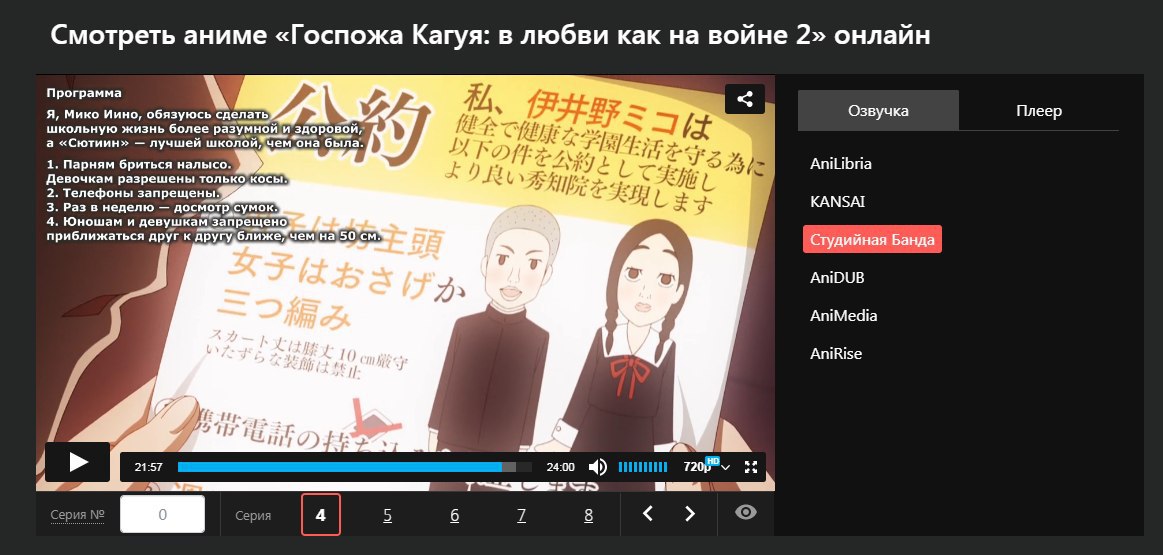Select AniMedia voiceover
Viewport: 1163px width, 555px height.
[x=843, y=315]
